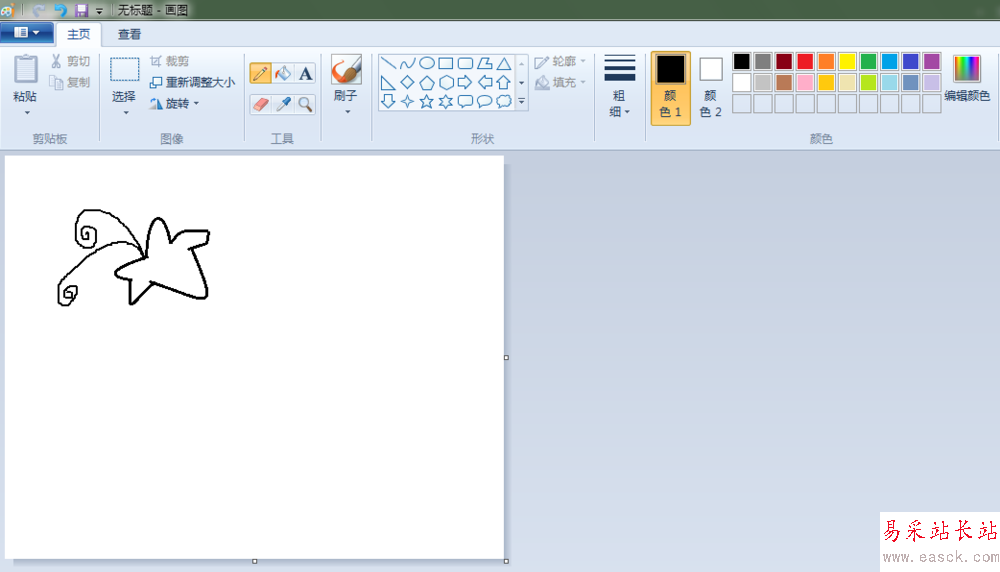Select the Color picker eyedropper tool
The height and width of the screenshot is (572, 1000).
click(x=283, y=104)
